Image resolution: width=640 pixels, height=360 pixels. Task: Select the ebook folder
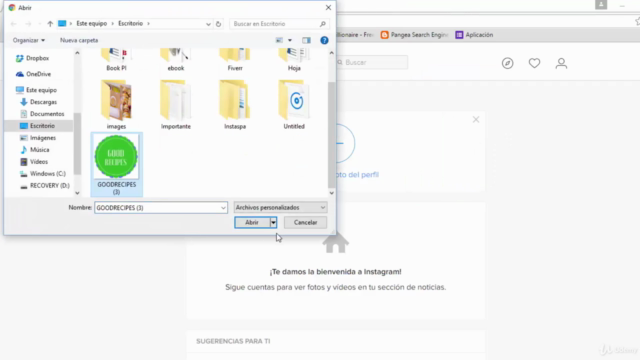tap(176, 60)
